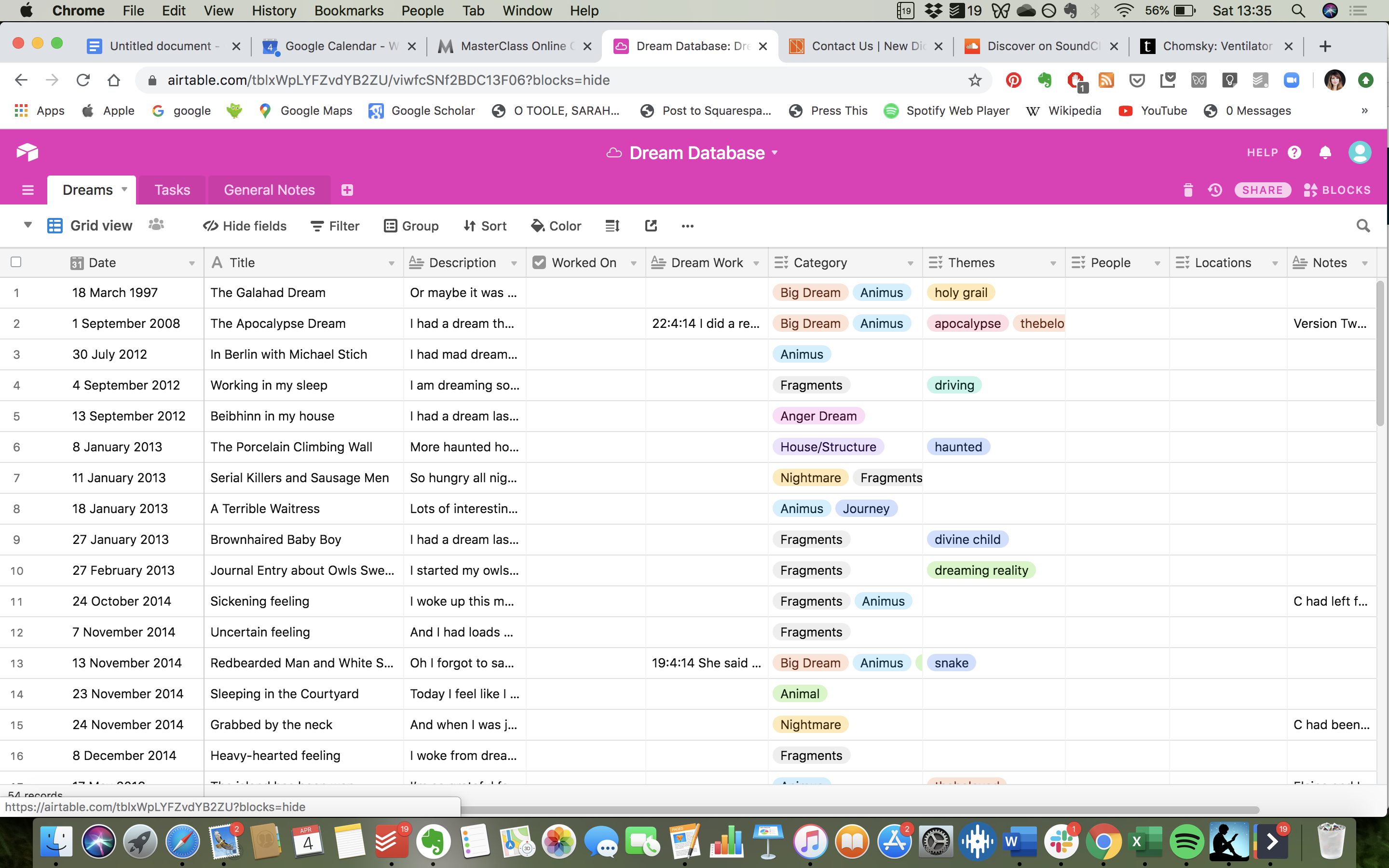Open Locations column dropdown arrow
The width and height of the screenshot is (1389, 868).
click(x=1275, y=263)
